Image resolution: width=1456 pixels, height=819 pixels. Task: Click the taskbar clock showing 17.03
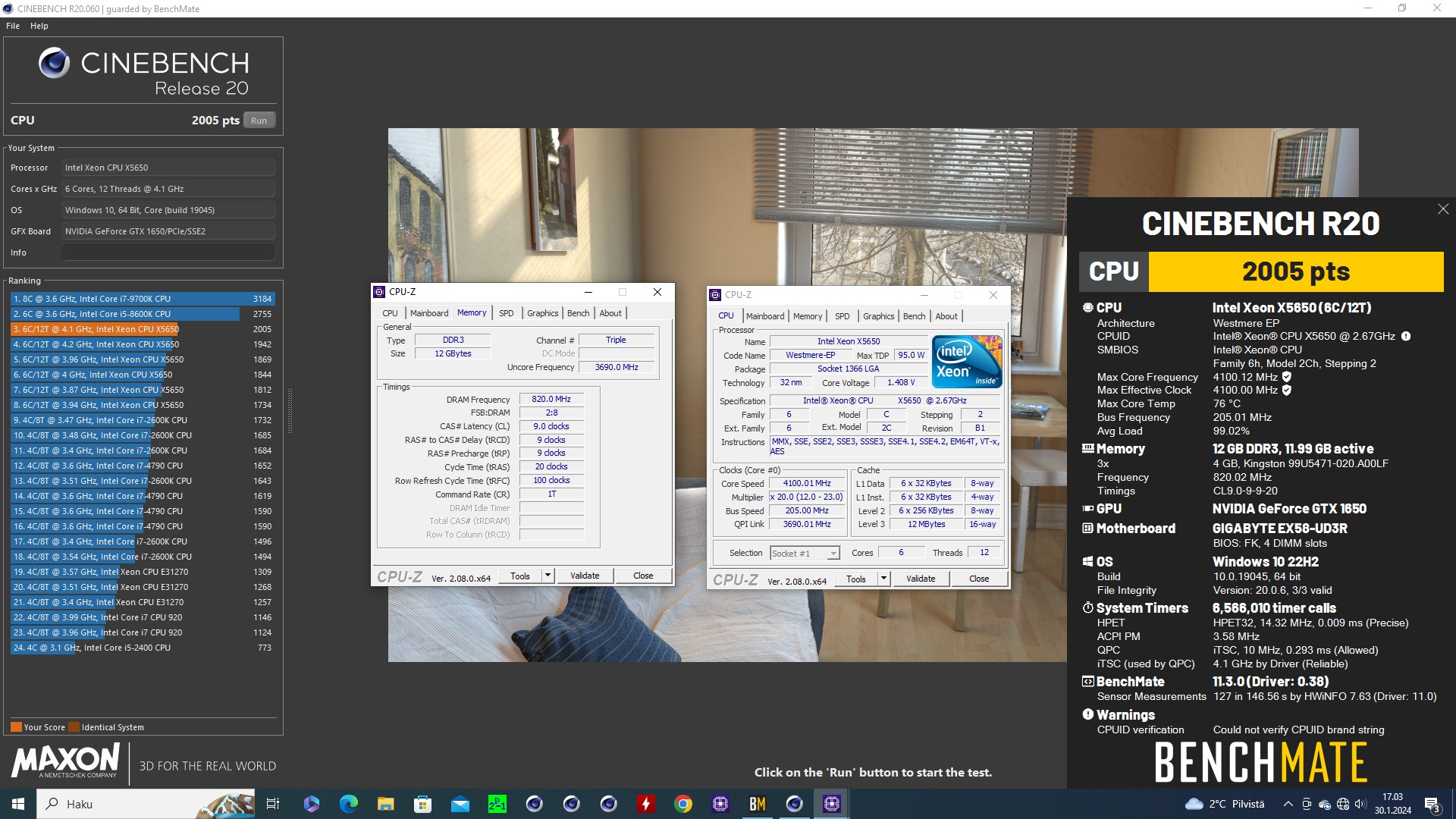[x=1392, y=804]
